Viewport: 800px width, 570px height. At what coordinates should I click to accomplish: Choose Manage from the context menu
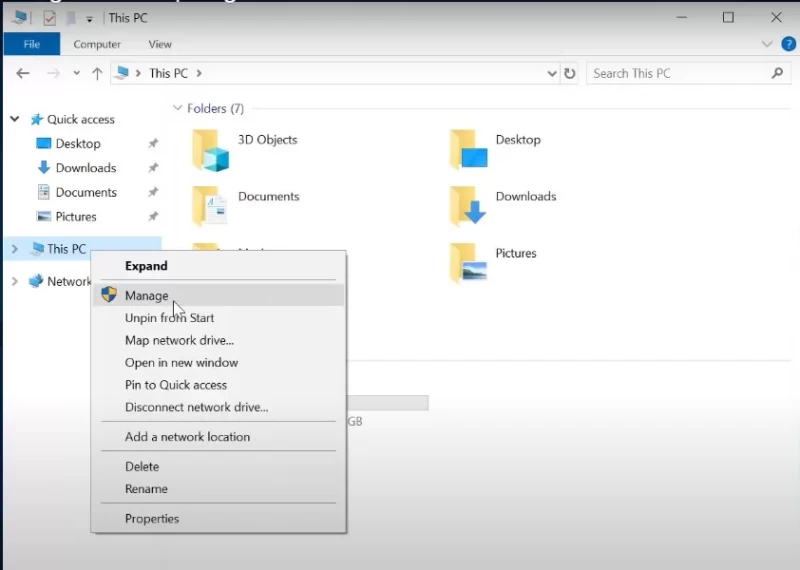coord(218,295)
